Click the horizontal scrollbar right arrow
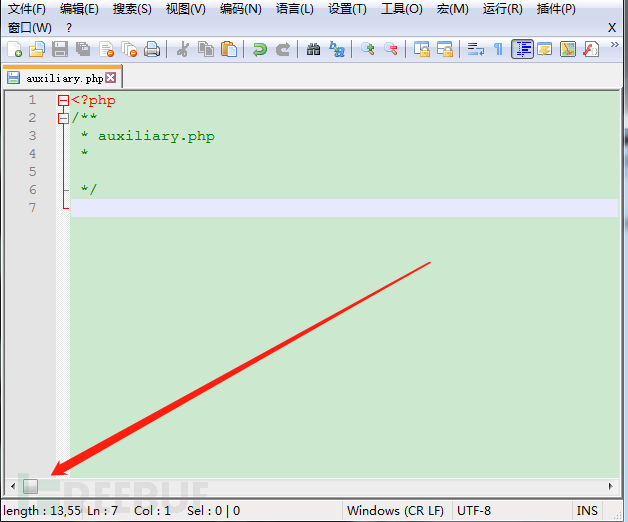The height and width of the screenshot is (522, 628). tap(610, 486)
